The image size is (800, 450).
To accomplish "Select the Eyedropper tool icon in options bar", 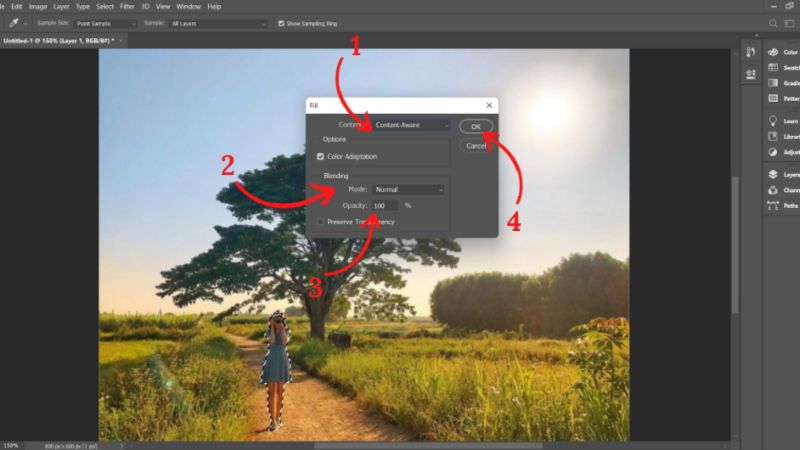I will [14, 23].
